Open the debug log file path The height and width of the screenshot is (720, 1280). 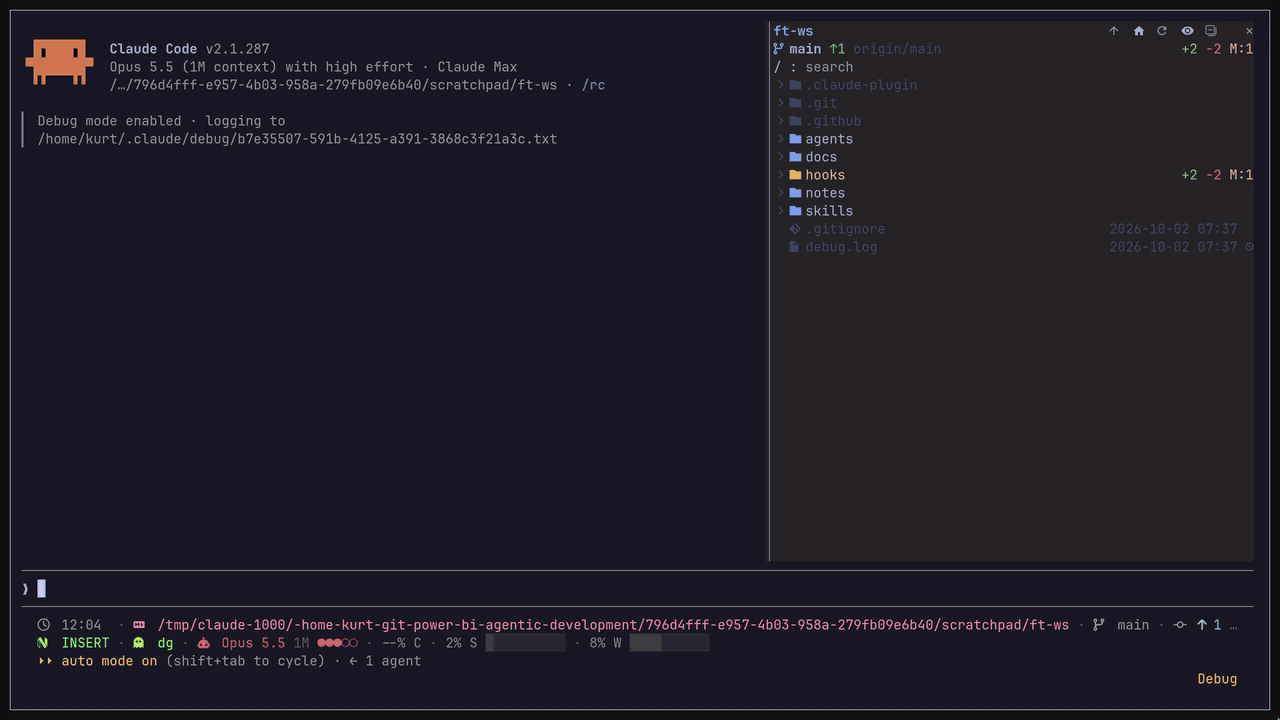297,139
